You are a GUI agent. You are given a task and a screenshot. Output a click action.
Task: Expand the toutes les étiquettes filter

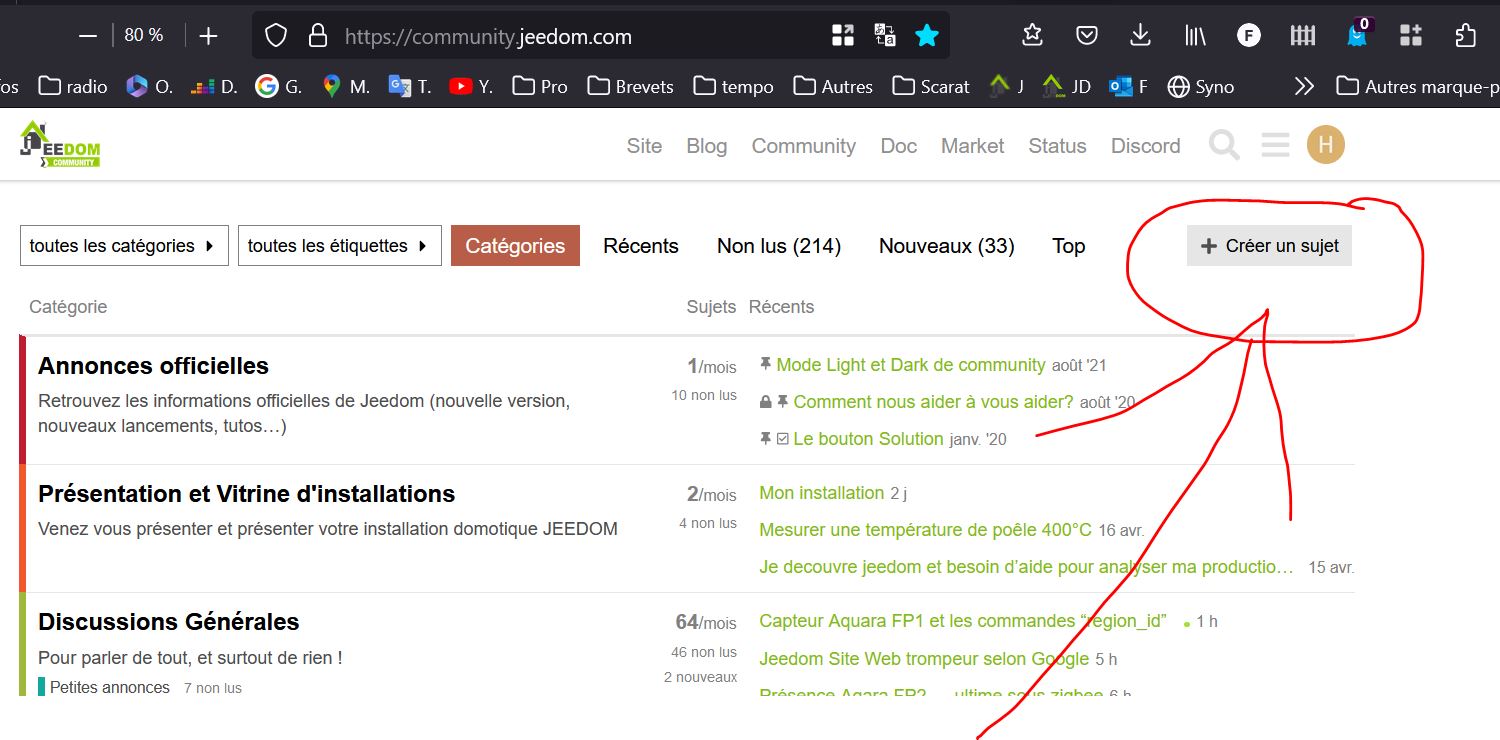pyautogui.click(x=339, y=245)
